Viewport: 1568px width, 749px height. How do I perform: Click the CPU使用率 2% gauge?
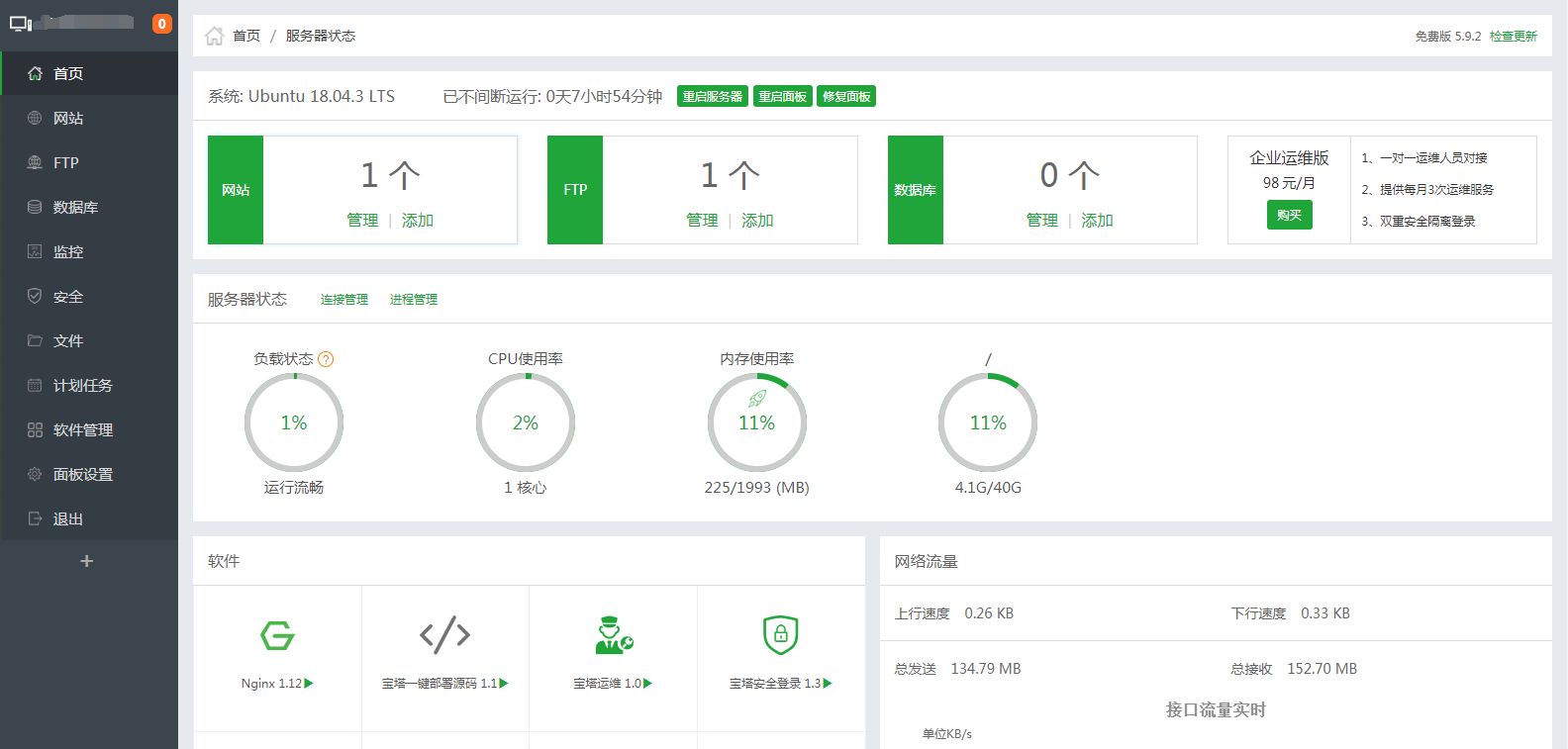[x=526, y=422]
